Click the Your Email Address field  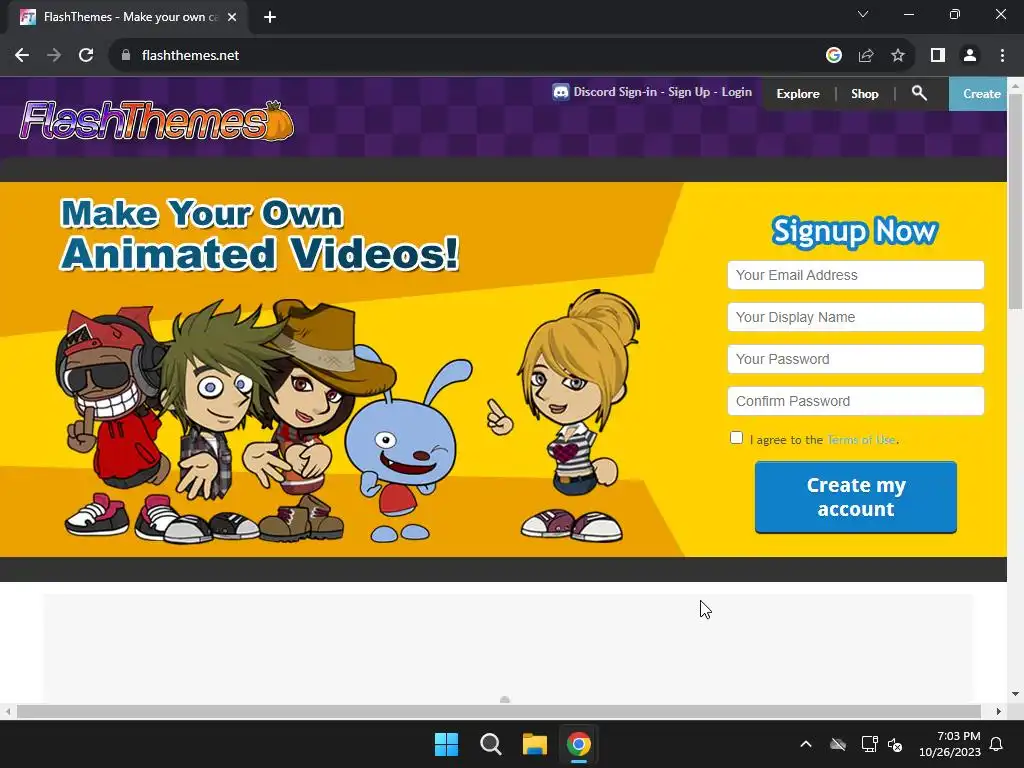pos(856,275)
